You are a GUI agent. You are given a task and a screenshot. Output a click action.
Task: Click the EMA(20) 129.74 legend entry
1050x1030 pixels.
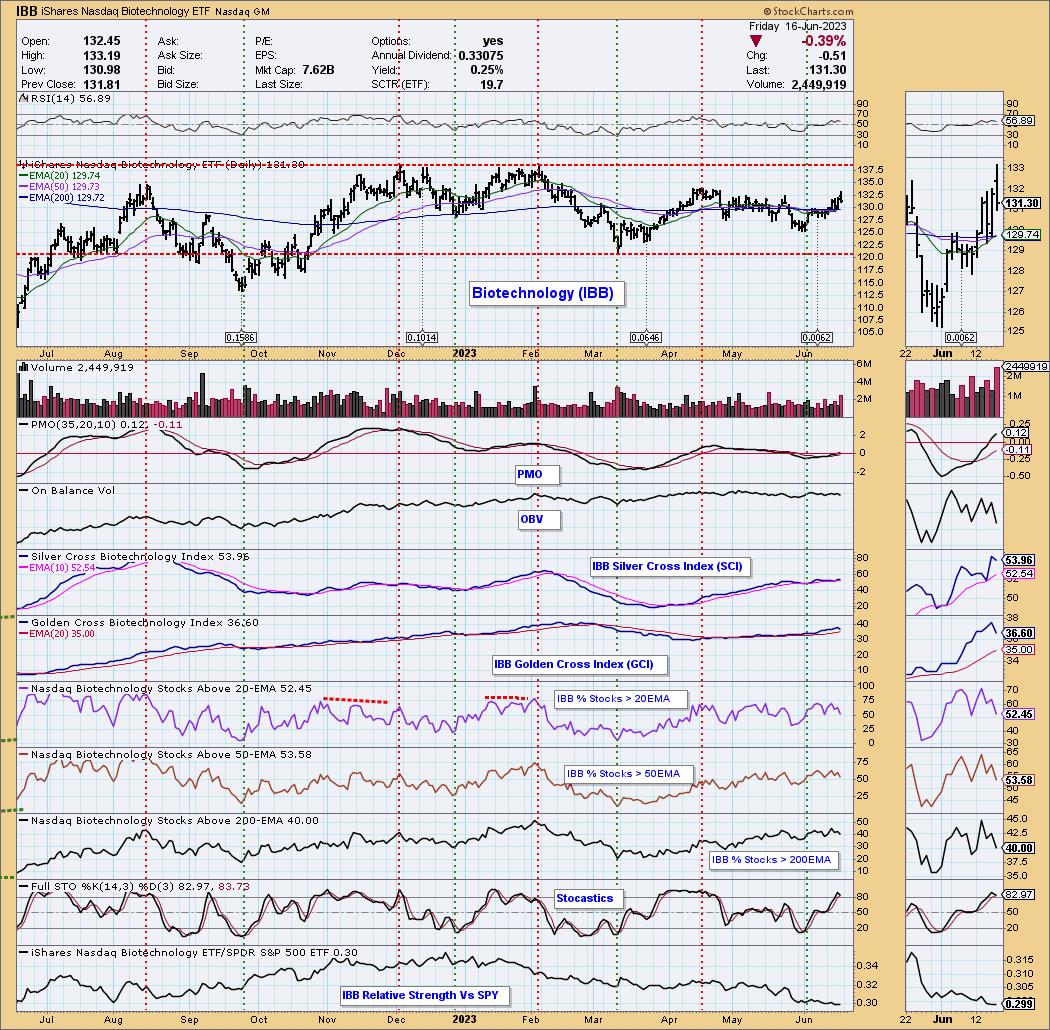click(x=64, y=175)
